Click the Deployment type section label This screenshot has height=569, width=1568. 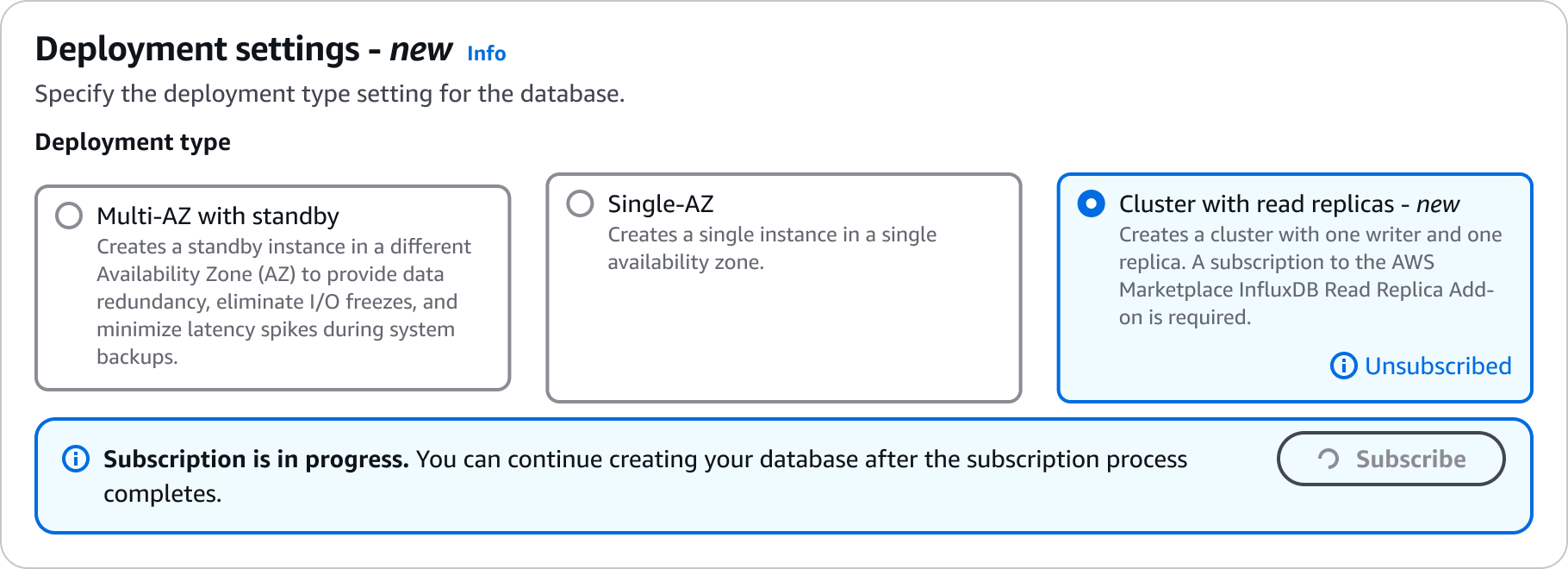click(132, 141)
